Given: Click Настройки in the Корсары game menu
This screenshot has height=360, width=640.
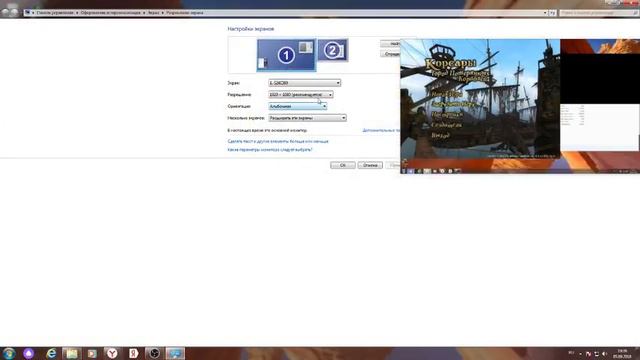Looking at the screenshot, I should tap(447, 115).
